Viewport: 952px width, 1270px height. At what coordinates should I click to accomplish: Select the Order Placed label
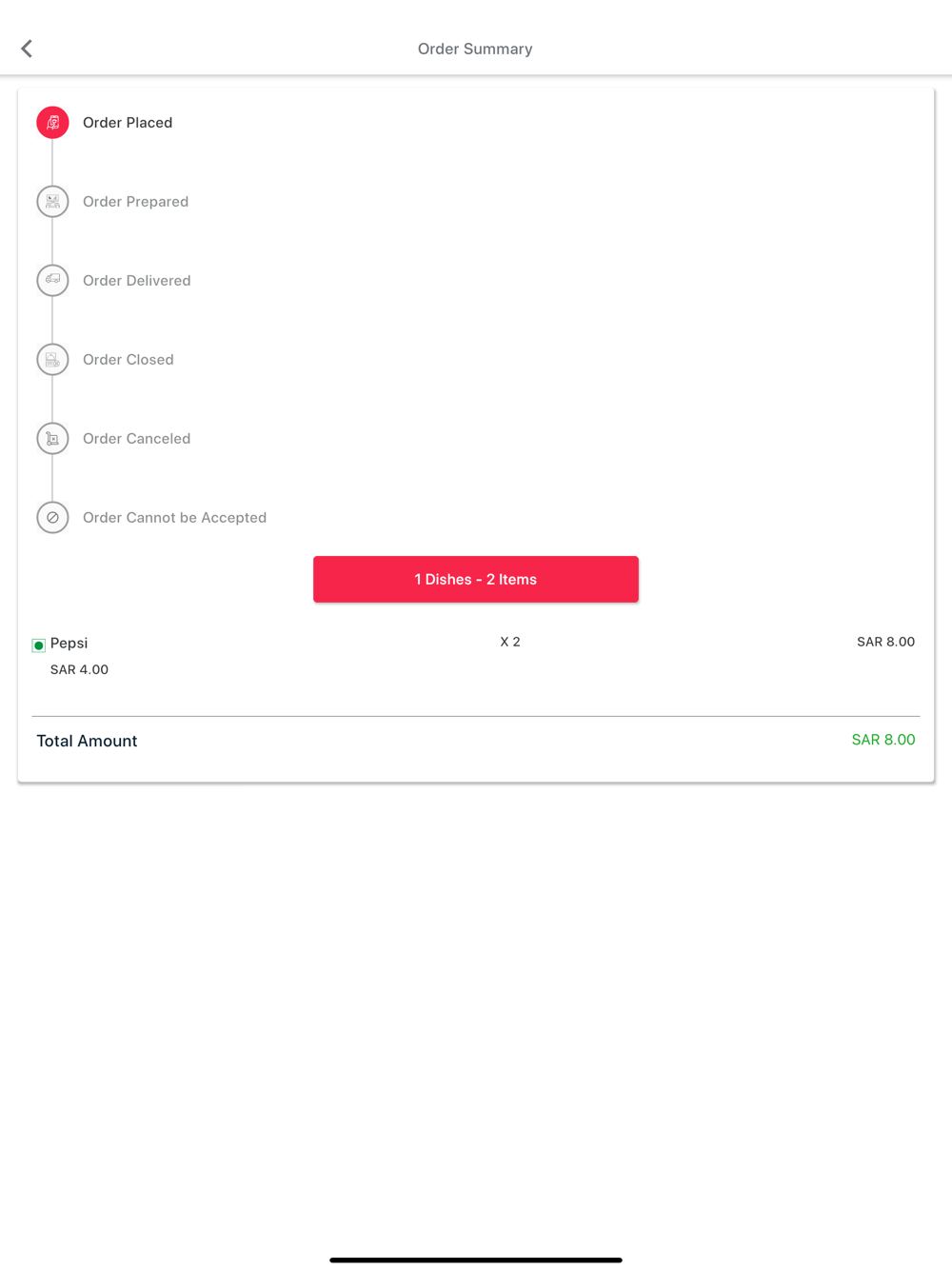[128, 123]
